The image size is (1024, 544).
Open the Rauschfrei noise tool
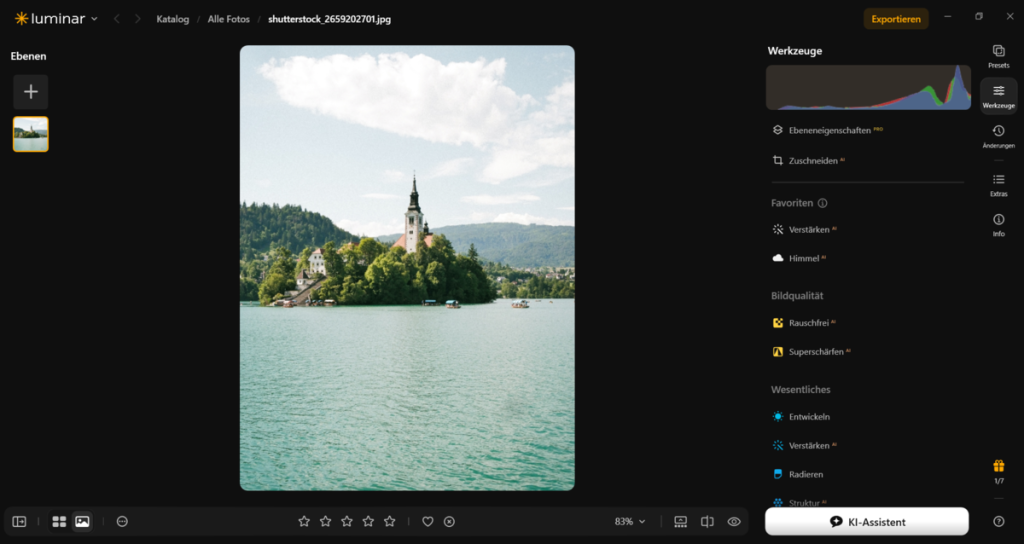(804, 323)
